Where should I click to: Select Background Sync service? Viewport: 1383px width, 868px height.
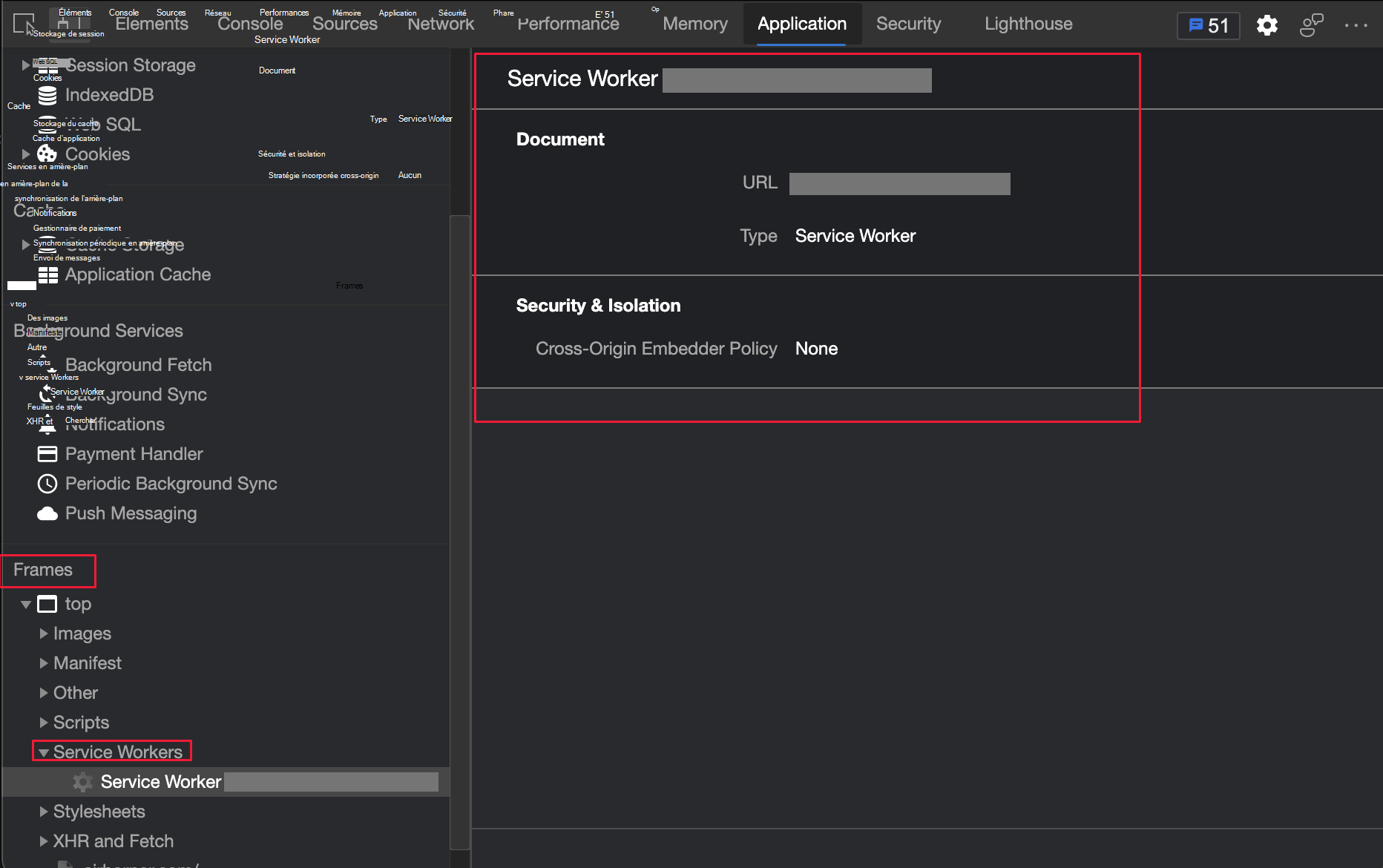[x=136, y=395]
